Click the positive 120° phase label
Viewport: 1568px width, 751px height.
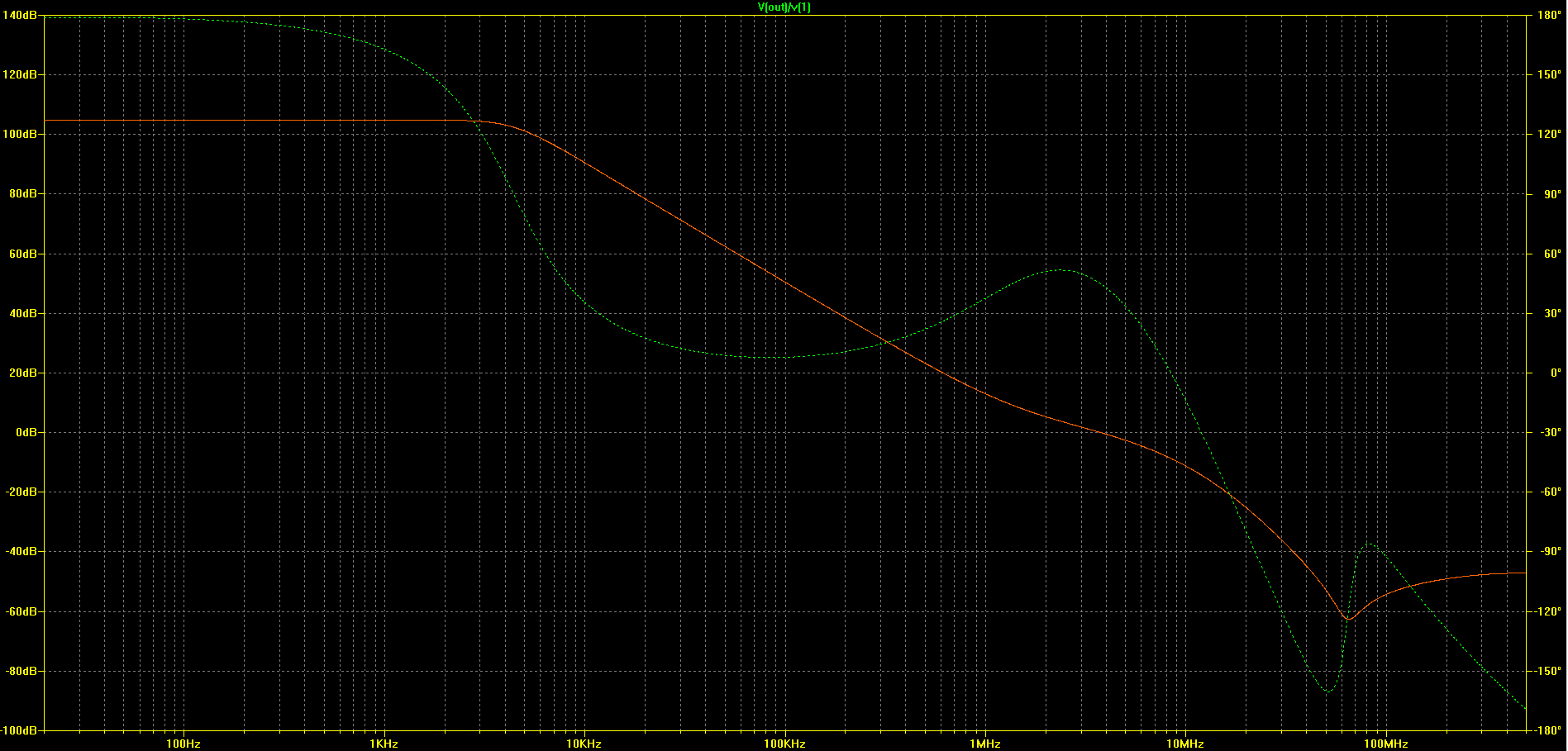(x=1548, y=134)
